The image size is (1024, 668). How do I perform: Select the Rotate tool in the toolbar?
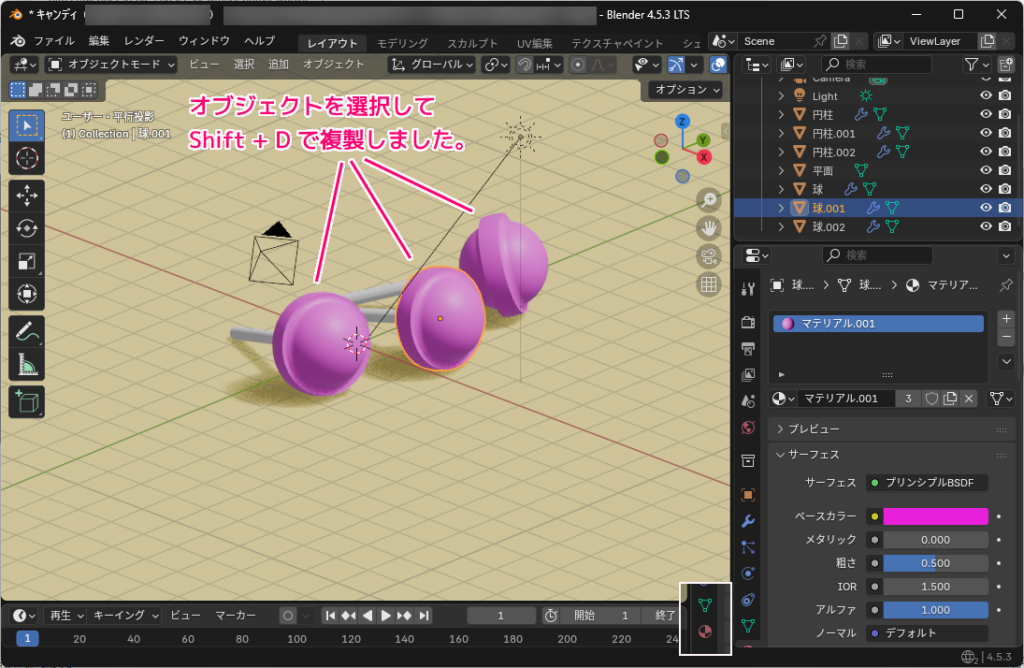(27, 228)
